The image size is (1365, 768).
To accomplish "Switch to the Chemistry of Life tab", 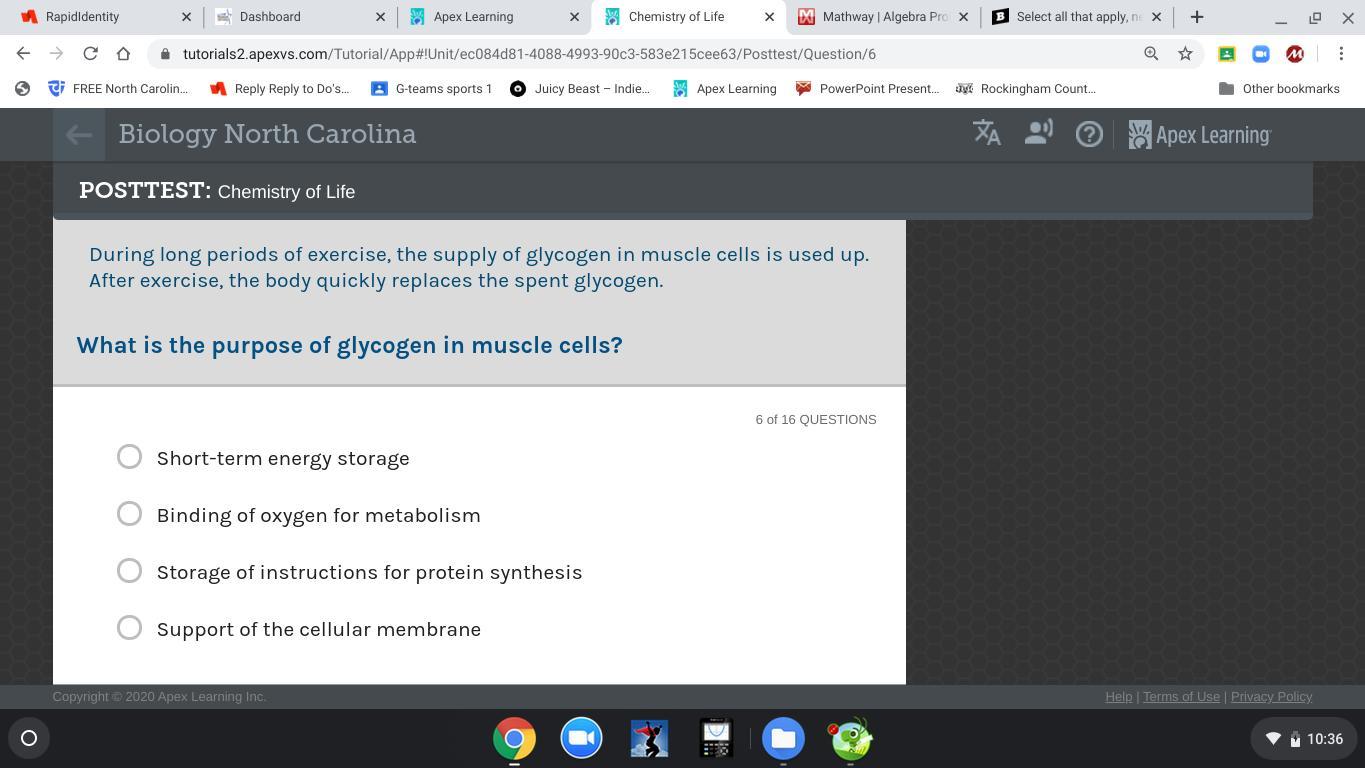I will (689, 17).
